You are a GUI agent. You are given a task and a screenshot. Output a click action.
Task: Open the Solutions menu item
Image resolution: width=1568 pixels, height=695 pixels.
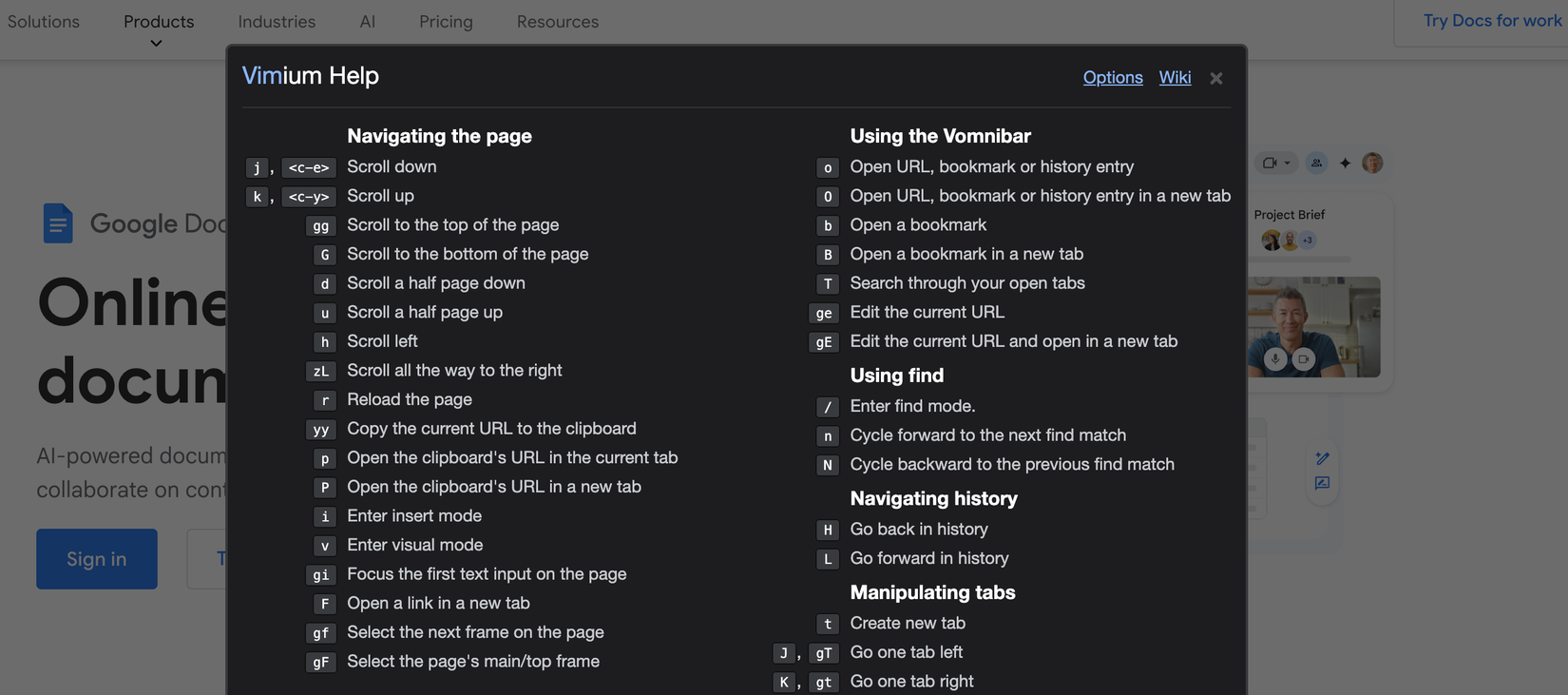click(x=44, y=21)
